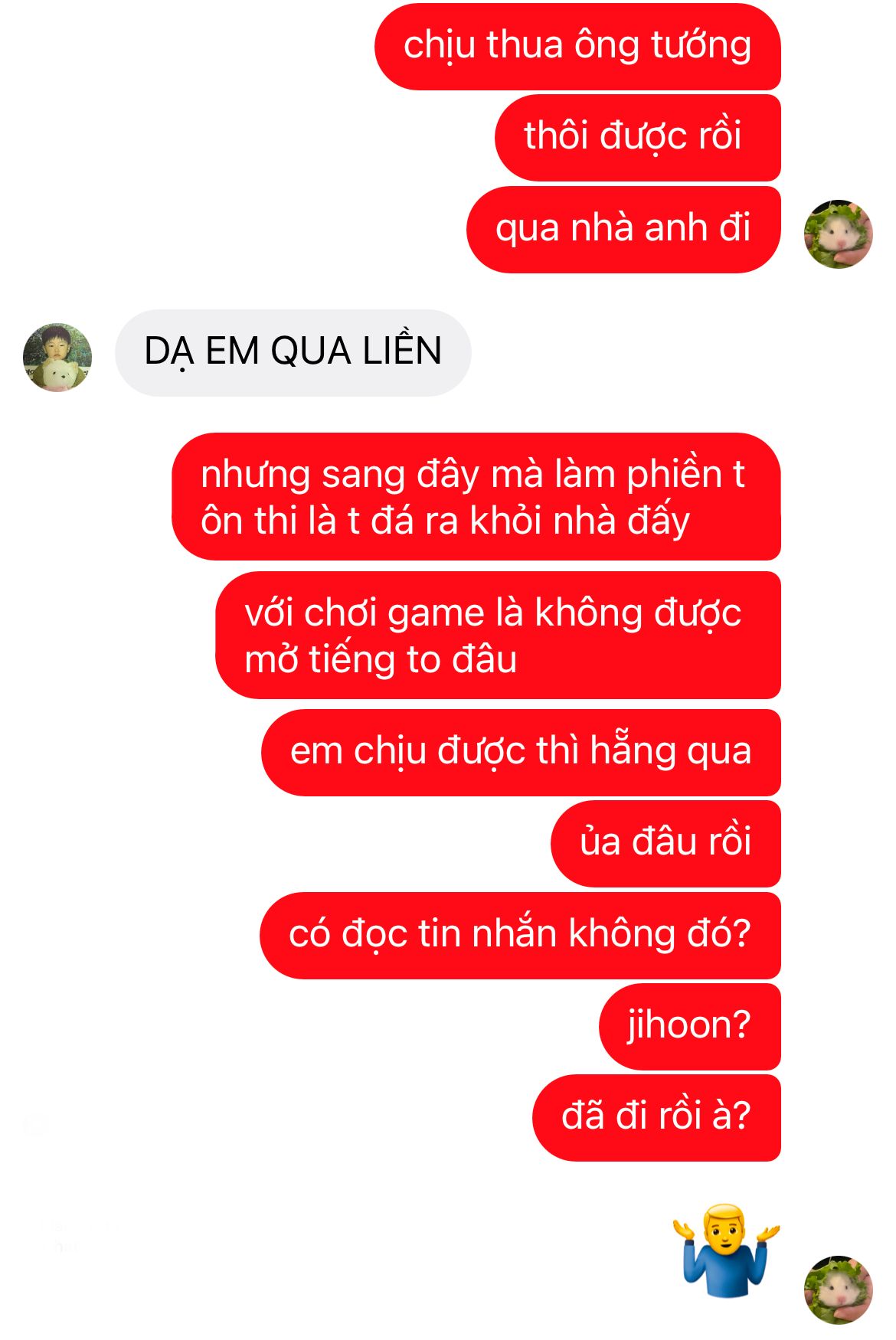Tap the bubble mentioning 'mở tiếng to đâu'

click(498, 635)
